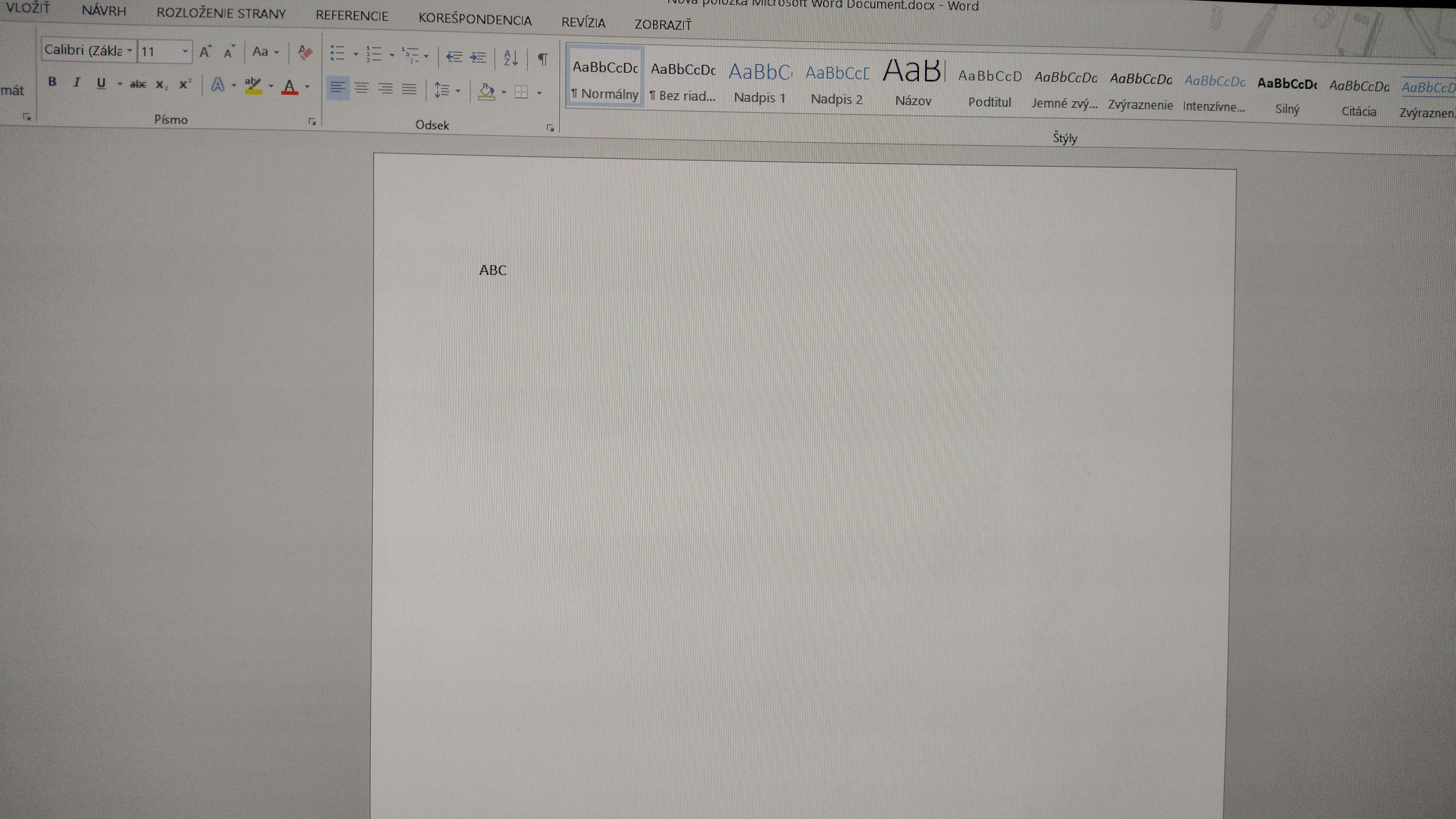Increase font size with grow font icon

pyautogui.click(x=205, y=52)
